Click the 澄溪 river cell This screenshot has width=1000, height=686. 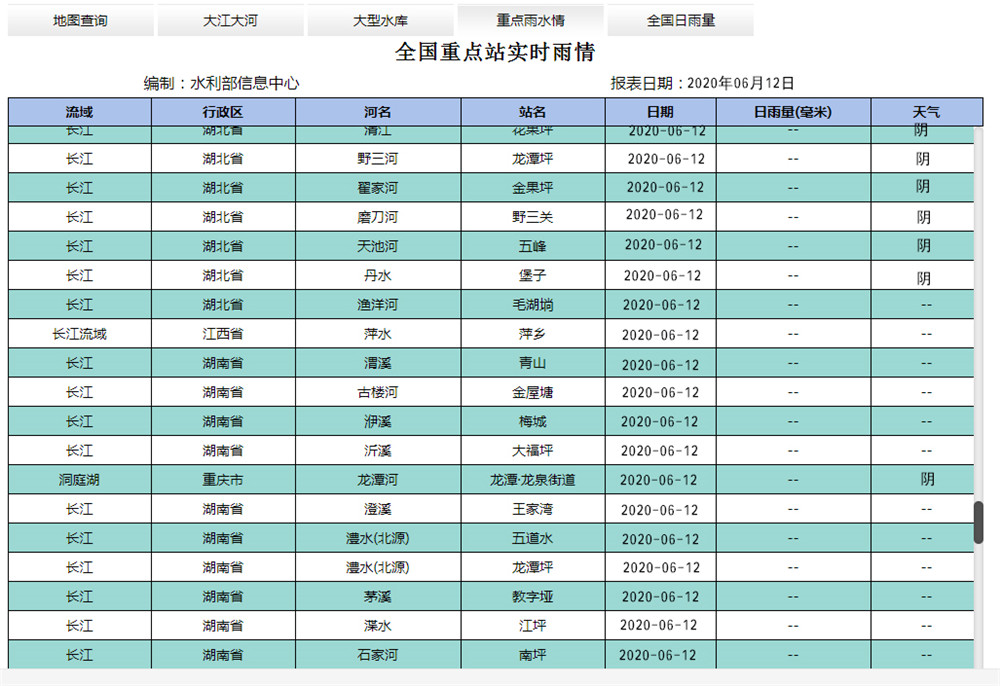378,509
